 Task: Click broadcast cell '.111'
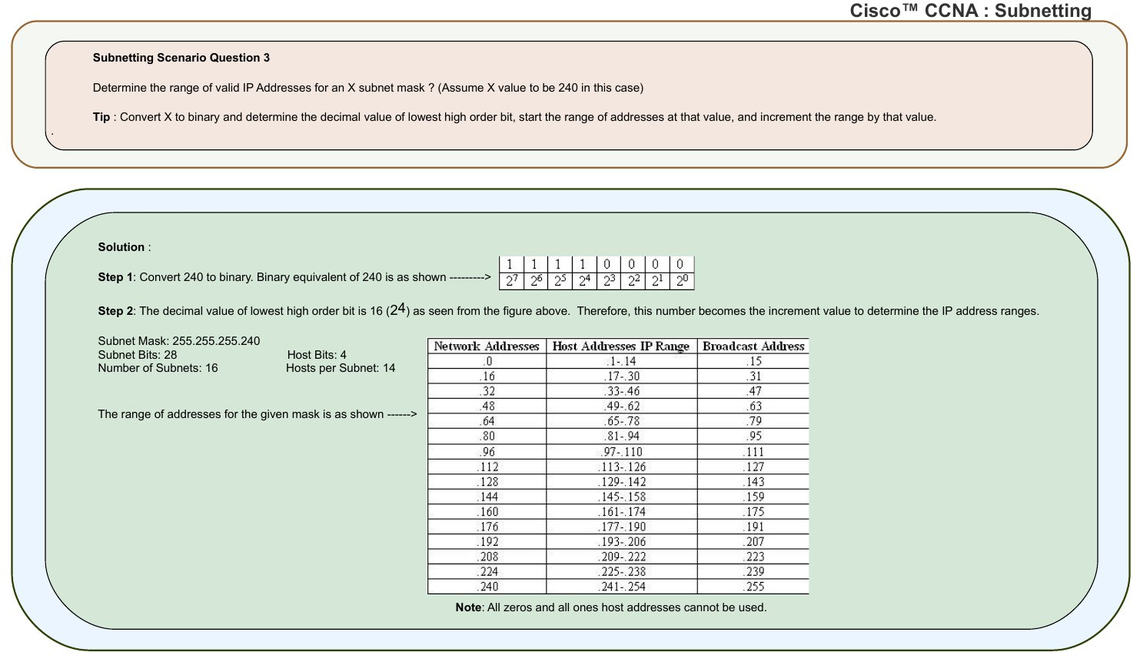pos(753,452)
